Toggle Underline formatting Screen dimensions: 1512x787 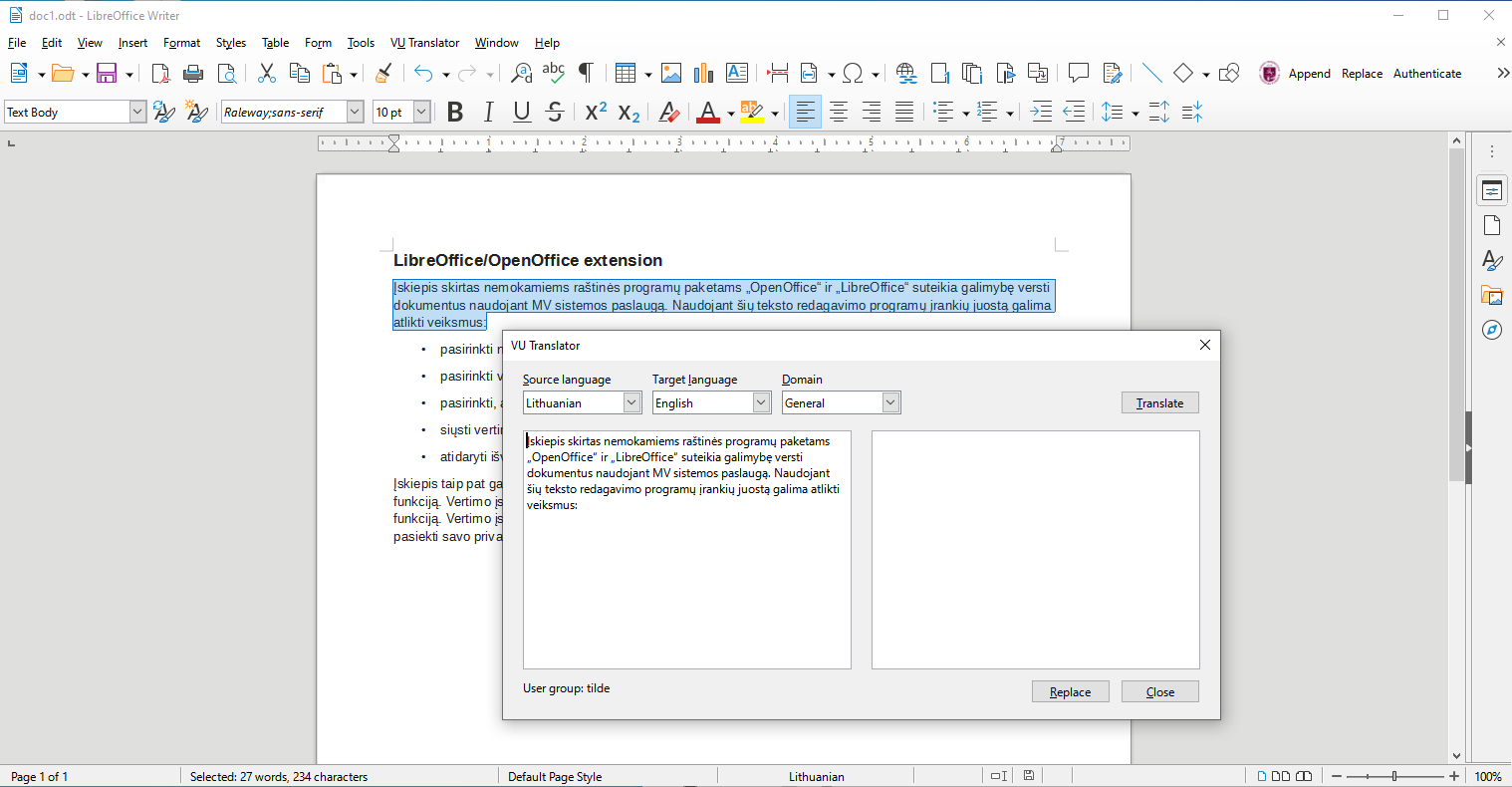(522, 112)
